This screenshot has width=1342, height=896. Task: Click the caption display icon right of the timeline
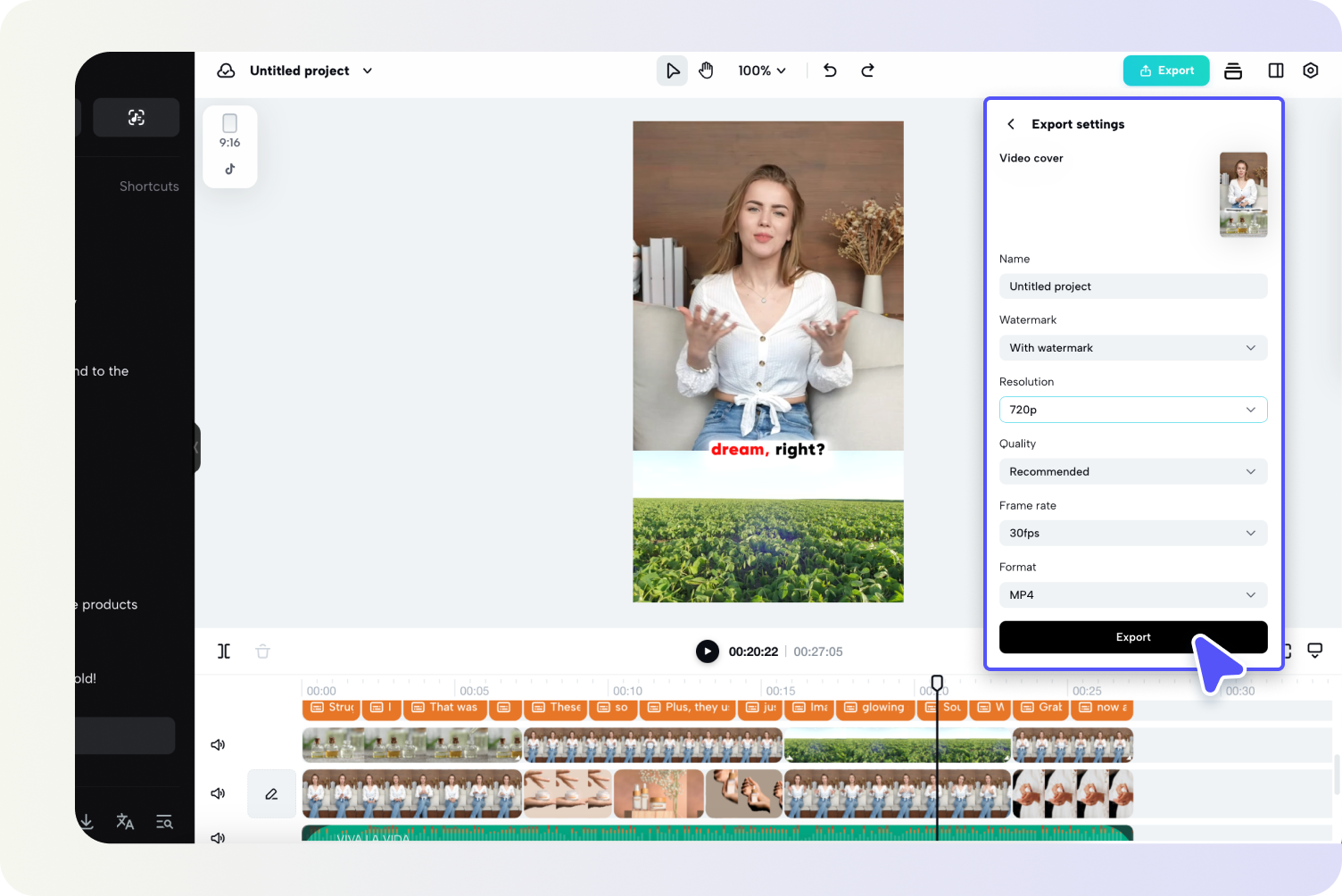[1315, 650]
